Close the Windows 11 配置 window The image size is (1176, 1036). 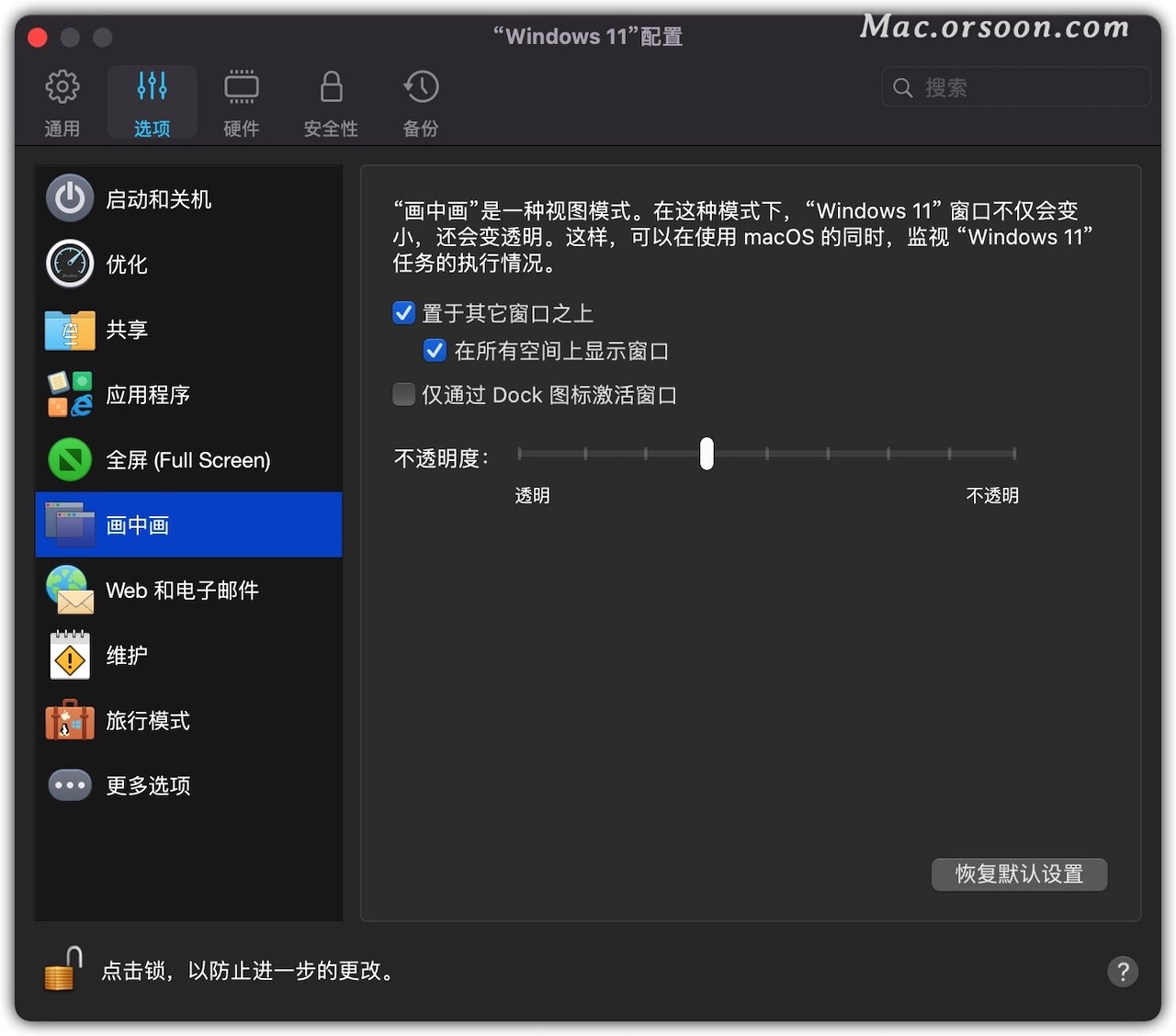click(38, 37)
